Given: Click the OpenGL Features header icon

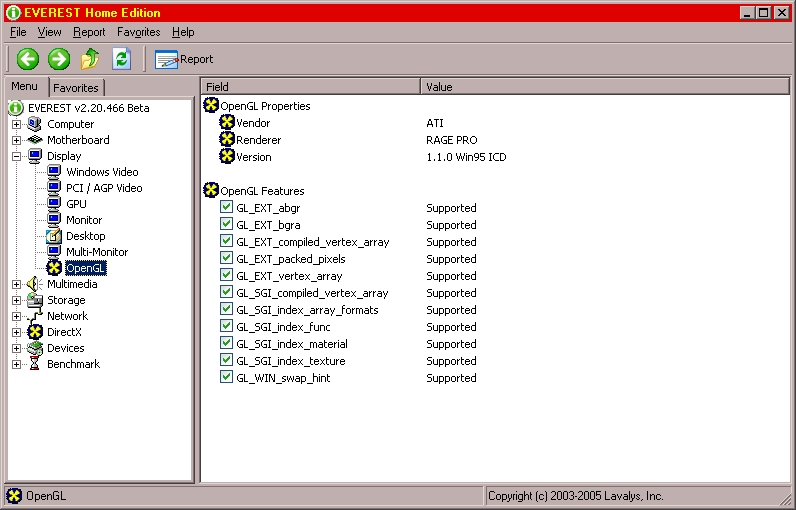Looking at the screenshot, I should pyautogui.click(x=211, y=190).
